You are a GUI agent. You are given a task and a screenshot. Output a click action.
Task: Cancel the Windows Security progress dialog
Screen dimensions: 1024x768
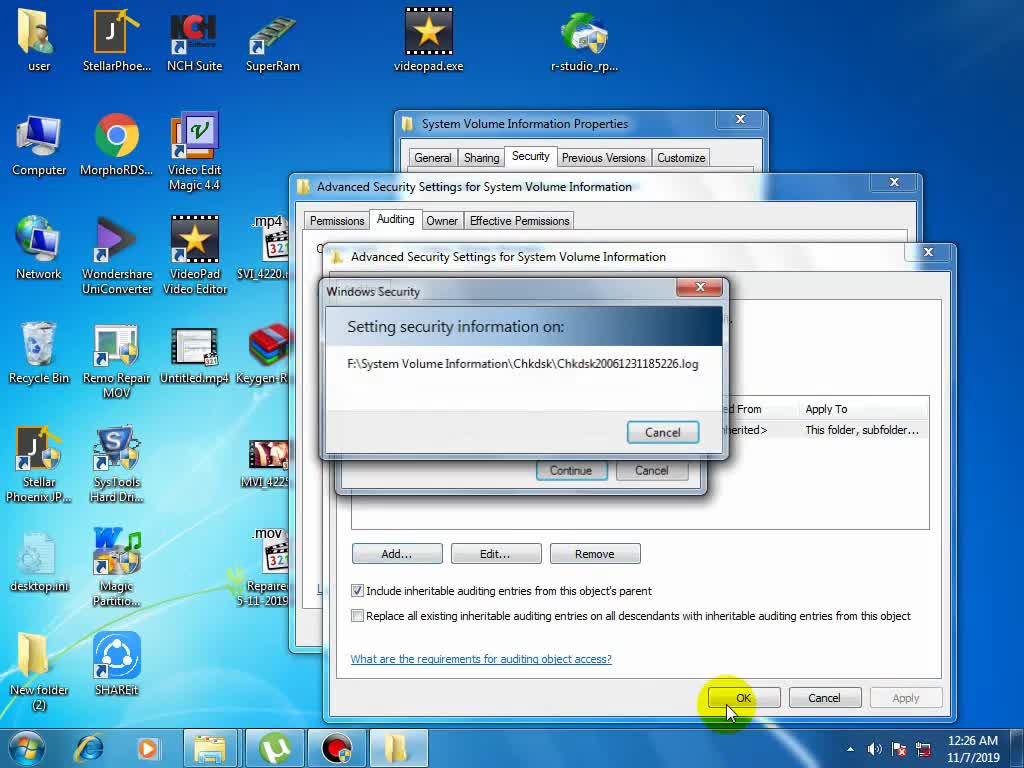(663, 432)
